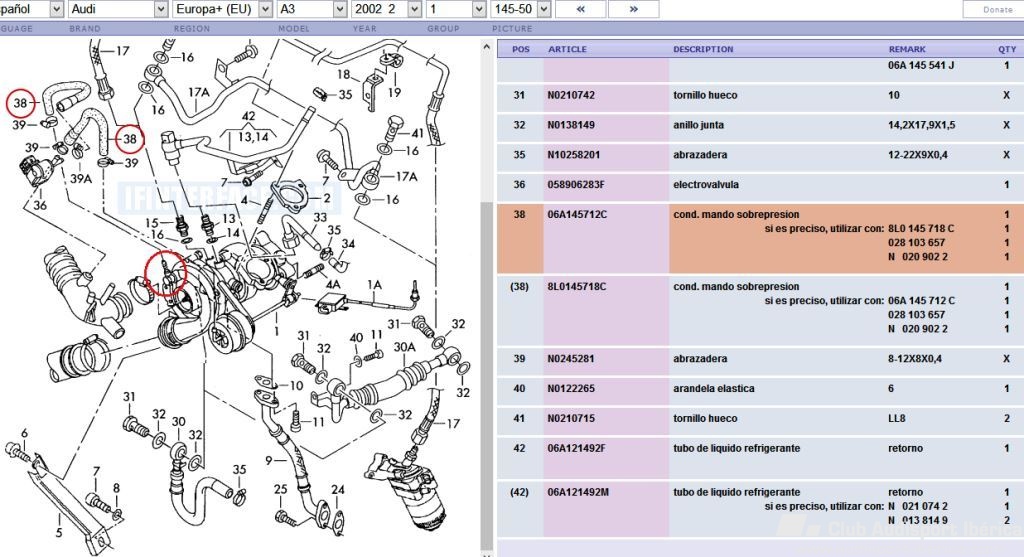Select highlighted article 06A145712C

tap(577, 214)
